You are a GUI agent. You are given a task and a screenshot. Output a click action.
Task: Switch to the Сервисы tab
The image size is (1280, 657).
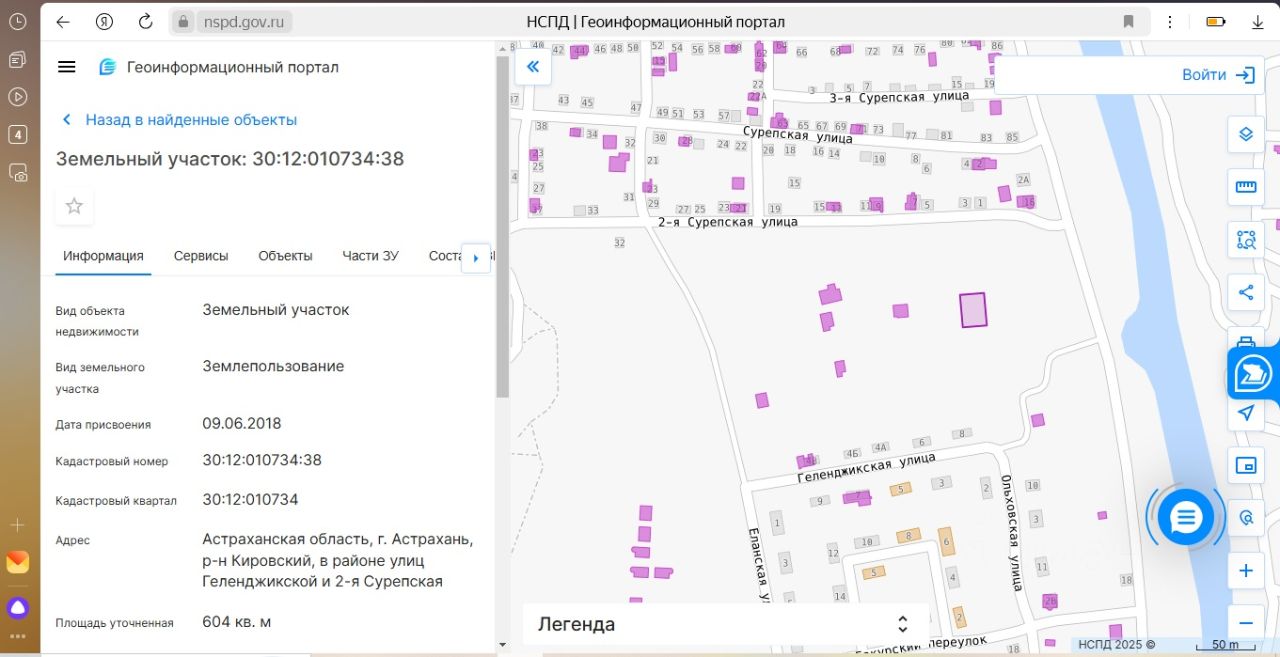click(201, 256)
